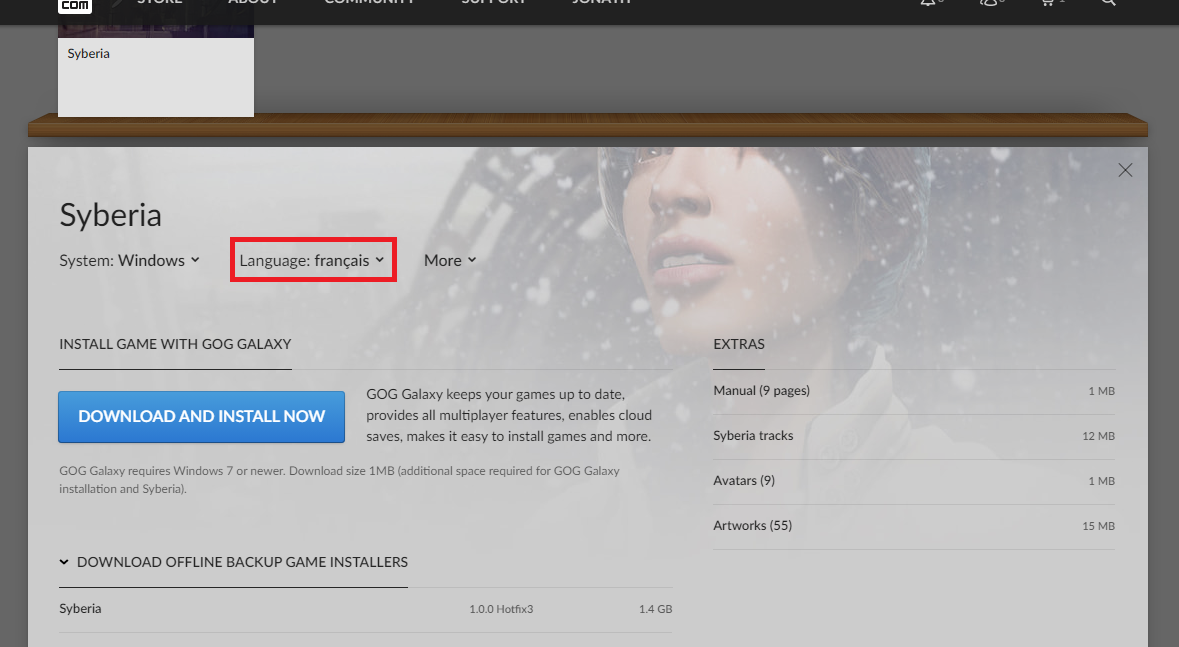Click the GOG Galaxy requires Windows 7 note
The image size is (1179, 647).
coord(340,480)
